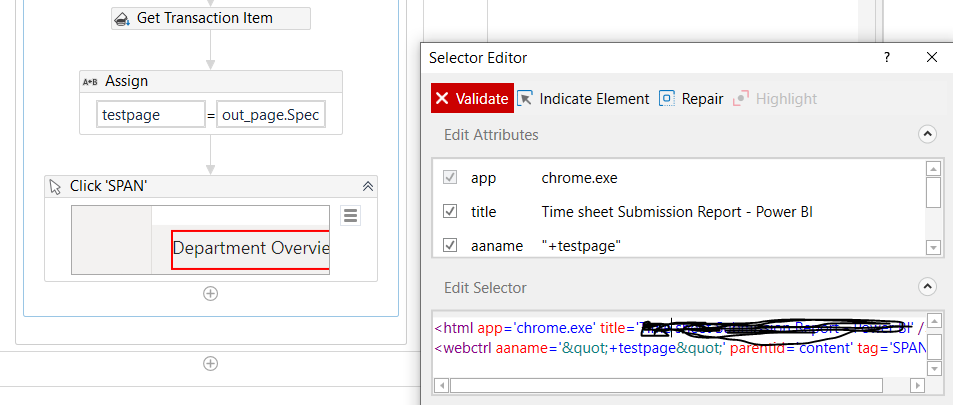Click the Highlight button
953x405 pixels.
click(x=775, y=99)
